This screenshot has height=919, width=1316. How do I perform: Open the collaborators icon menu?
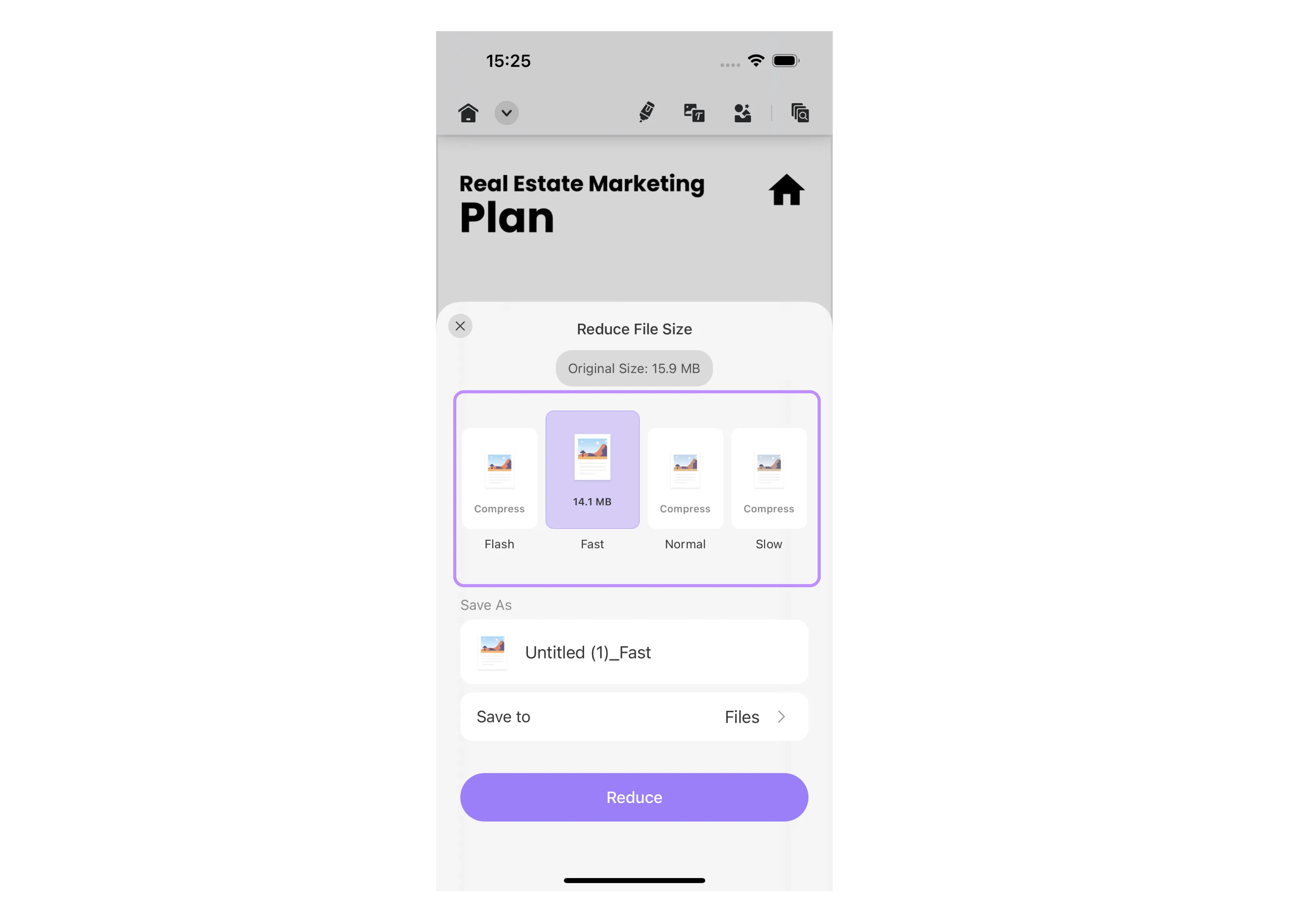tap(745, 112)
